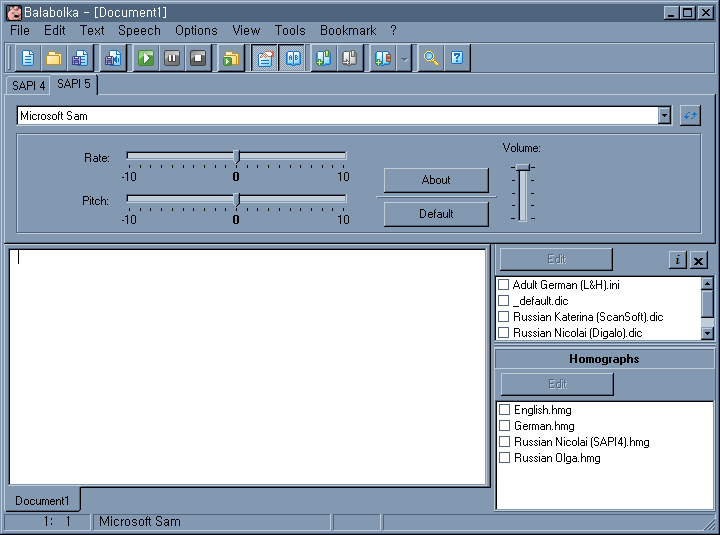Switch to the SAPI 4 tab
This screenshot has width=720, height=535.
(x=28, y=86)
